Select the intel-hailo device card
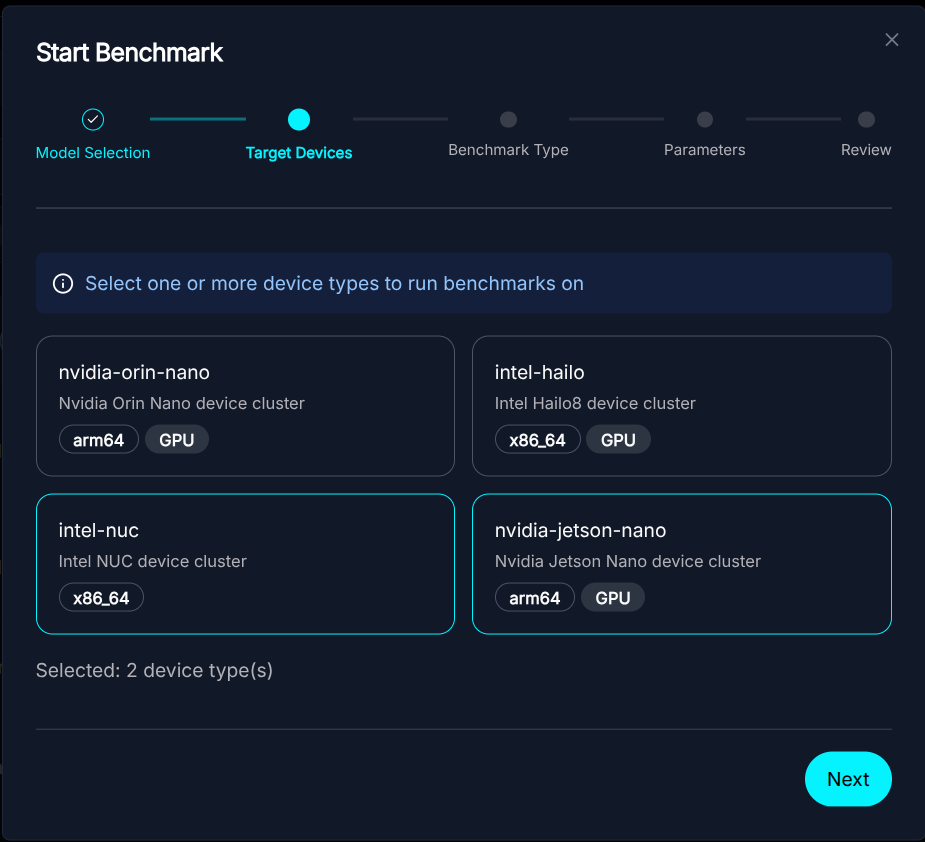Viewport: 925px width, 842px height. (x=681, y=405)
